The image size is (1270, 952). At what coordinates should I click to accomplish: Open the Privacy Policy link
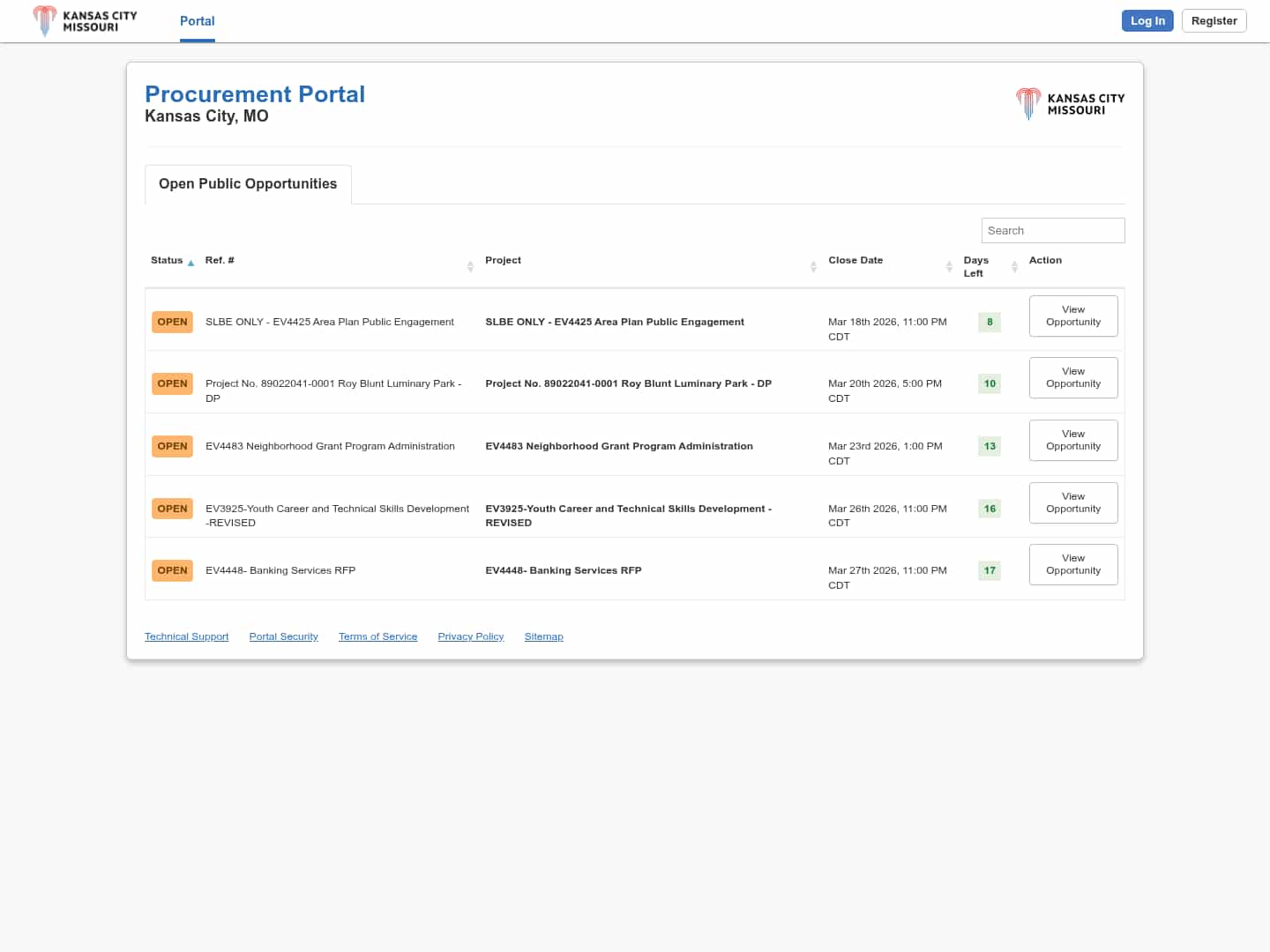tap(470, 636)
